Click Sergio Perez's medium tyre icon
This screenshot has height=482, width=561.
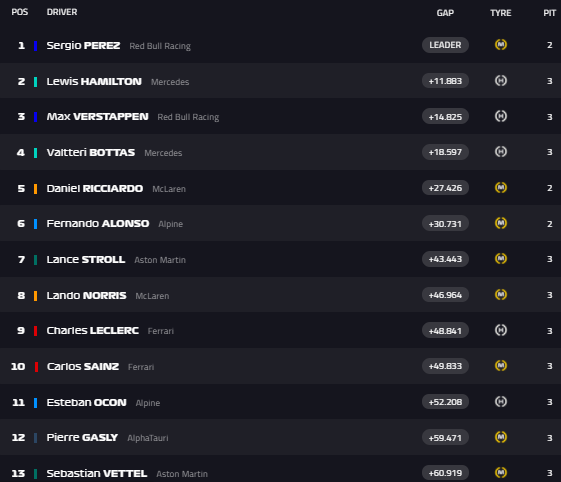pos(501,45)
